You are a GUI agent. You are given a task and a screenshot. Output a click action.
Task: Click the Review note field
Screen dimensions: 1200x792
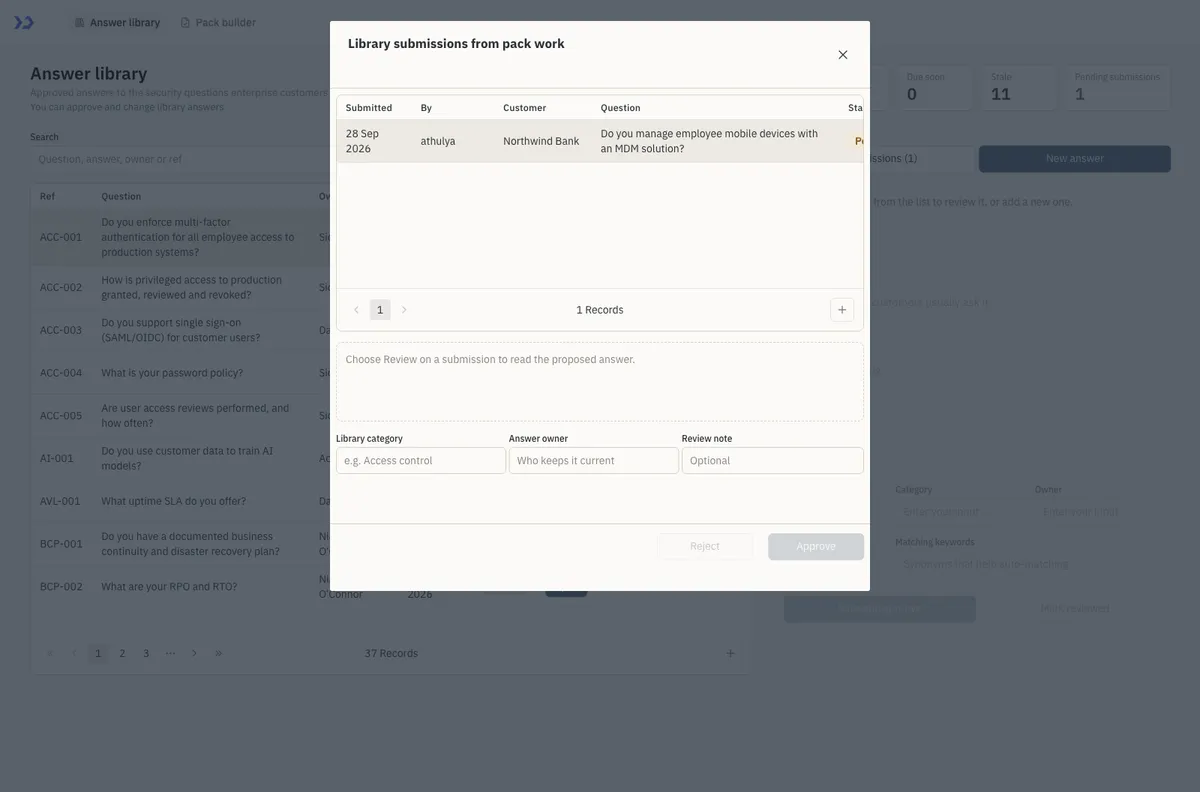coord(773,461)
